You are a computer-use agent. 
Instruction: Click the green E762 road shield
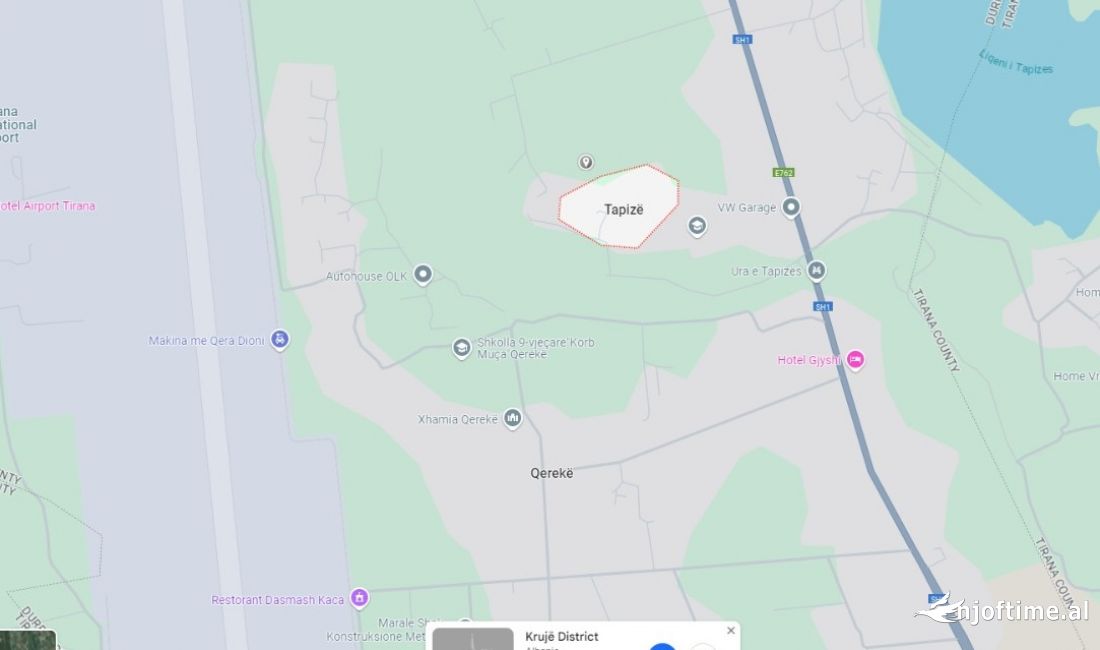(x=783, y=172)
